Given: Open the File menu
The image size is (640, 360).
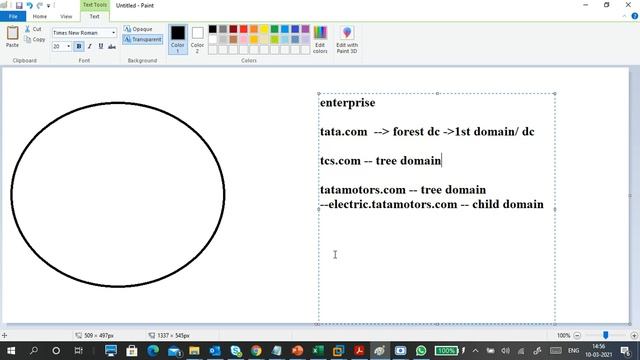Looking at the screenshot, I should point(13,16).
